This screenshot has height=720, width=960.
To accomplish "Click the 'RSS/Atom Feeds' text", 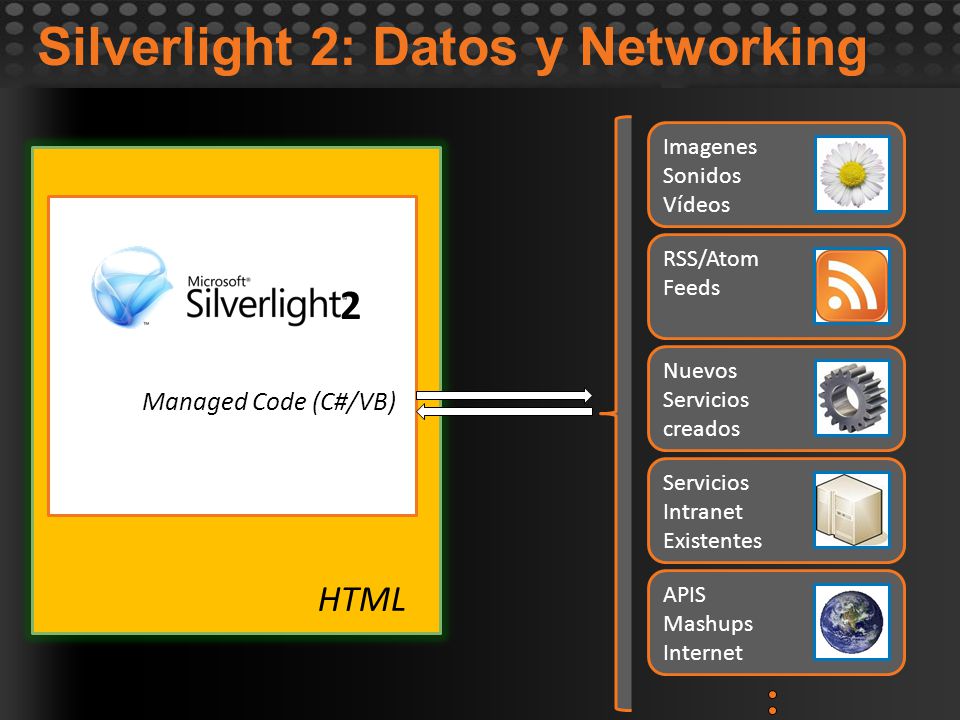I will coord(711,273).
